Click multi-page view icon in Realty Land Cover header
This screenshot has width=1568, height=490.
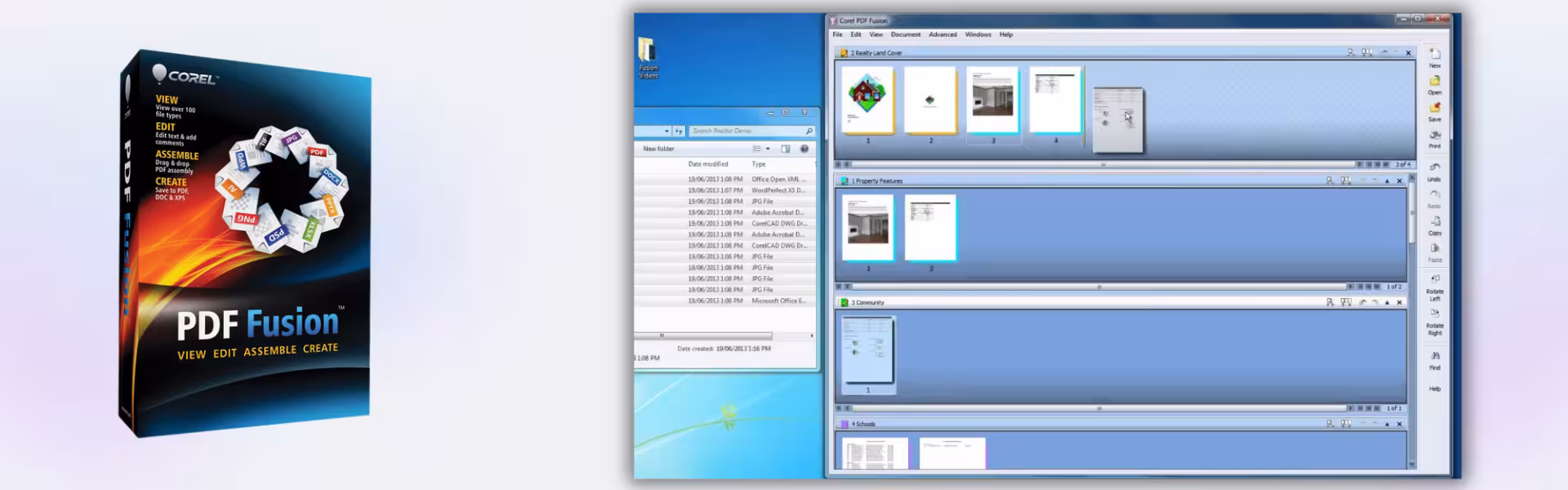pyautogui.click(x=1366, y=52)
